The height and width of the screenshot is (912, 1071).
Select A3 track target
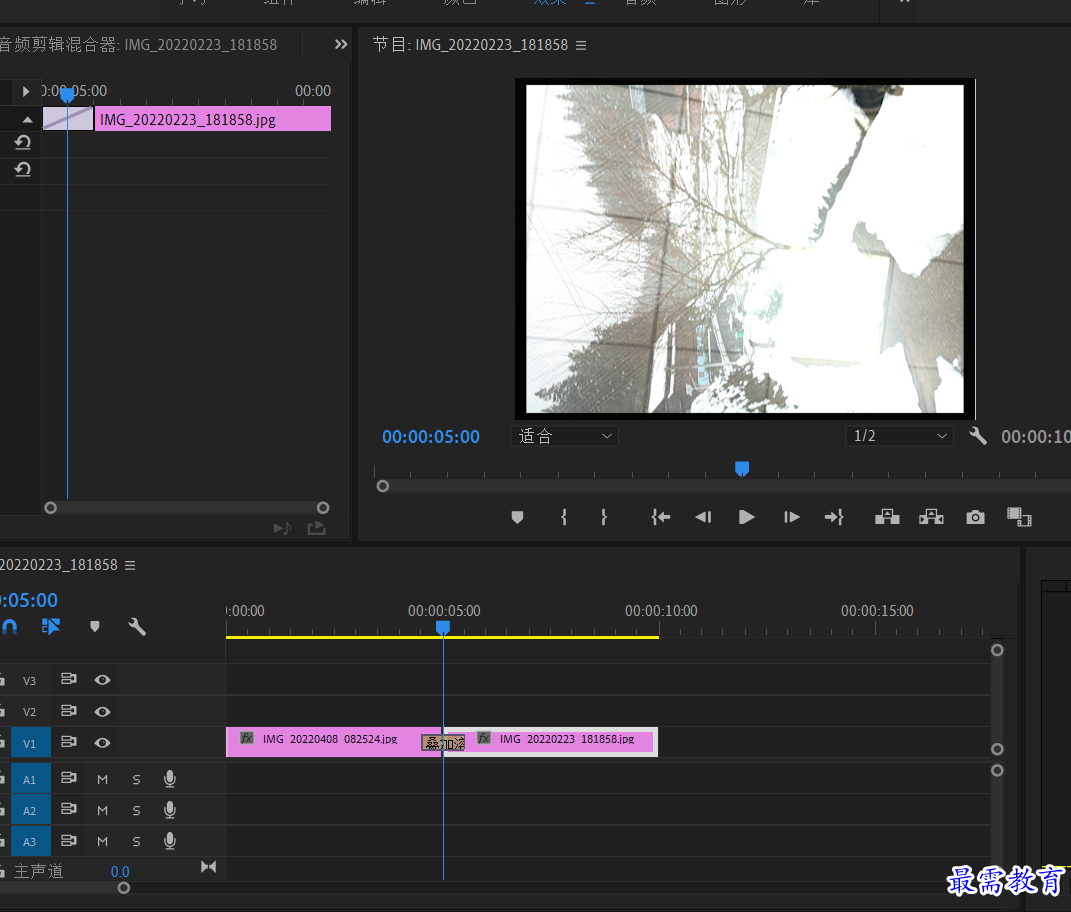click(x=30, y=842)
